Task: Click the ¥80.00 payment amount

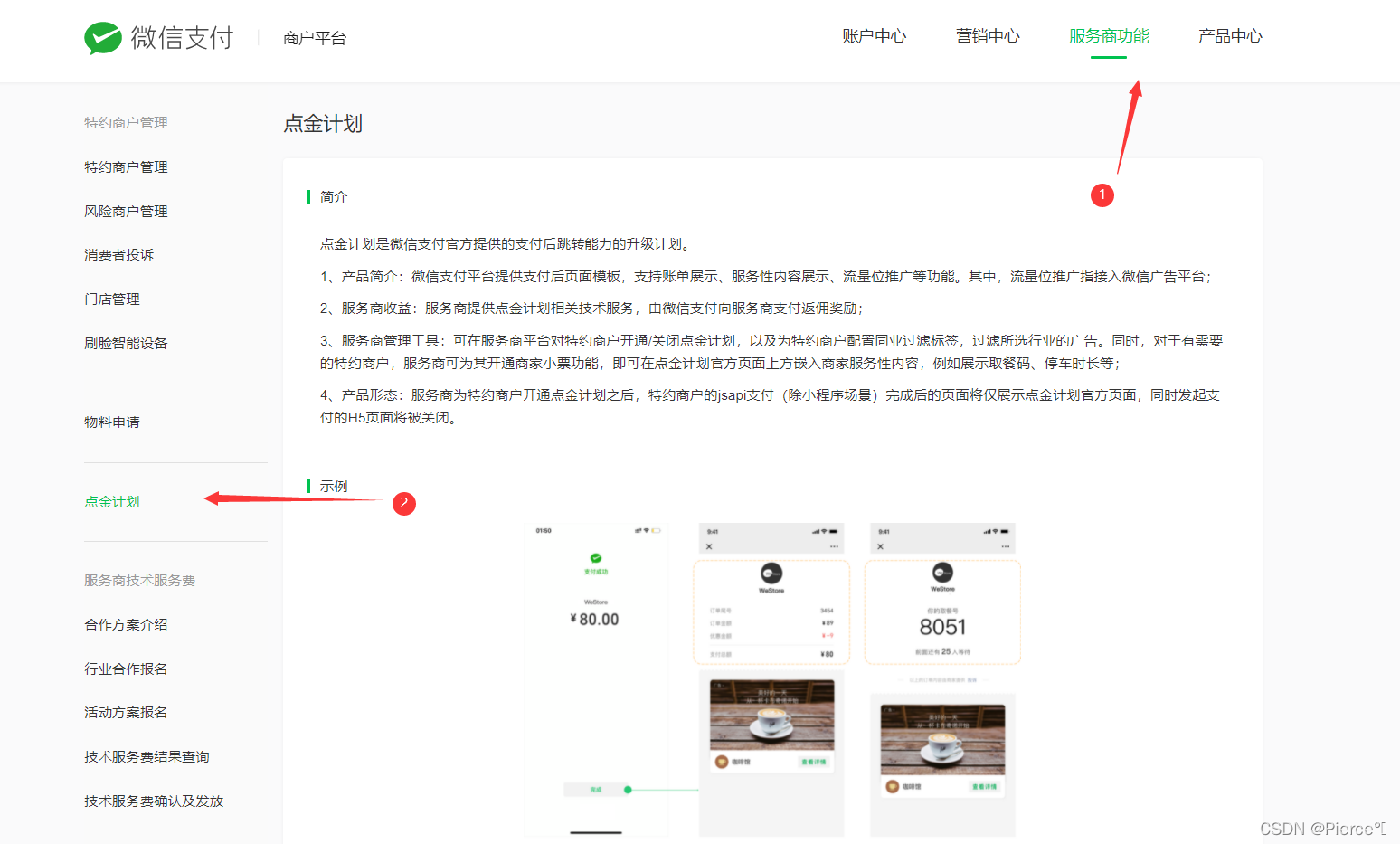Action: (595, 620)
